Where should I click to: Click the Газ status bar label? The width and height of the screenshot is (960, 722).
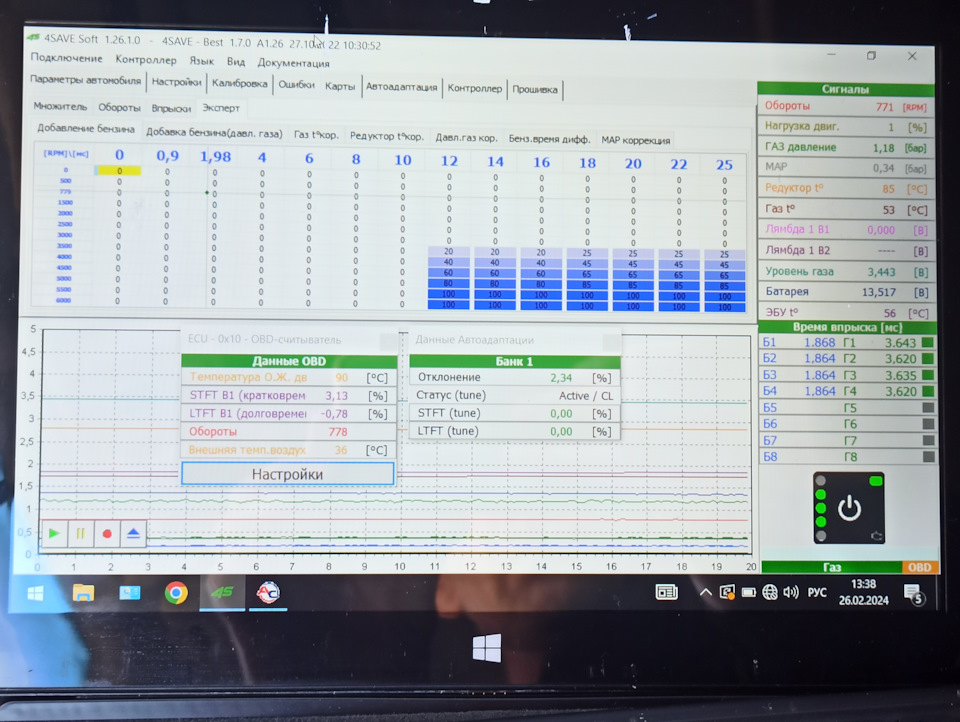[831, 567]
